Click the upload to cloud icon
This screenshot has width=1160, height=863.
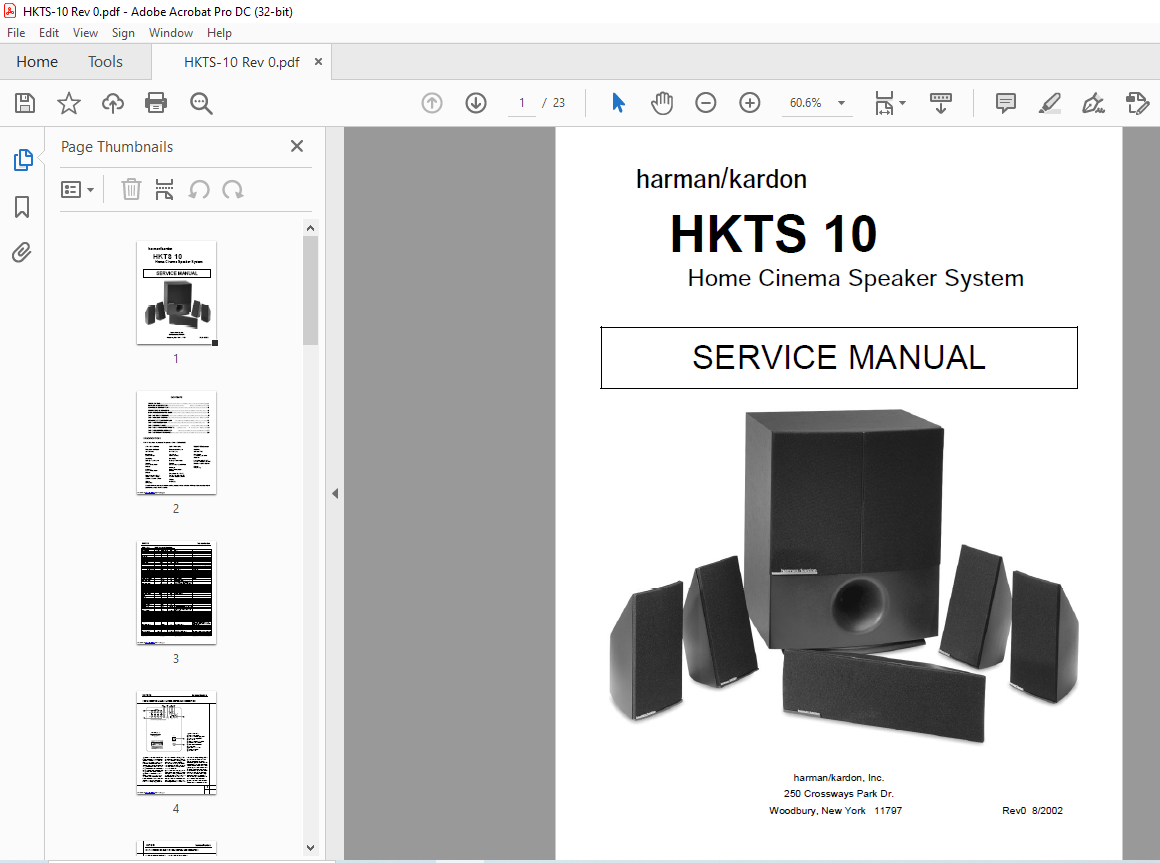pyautogui.click(x=112, y=103)
